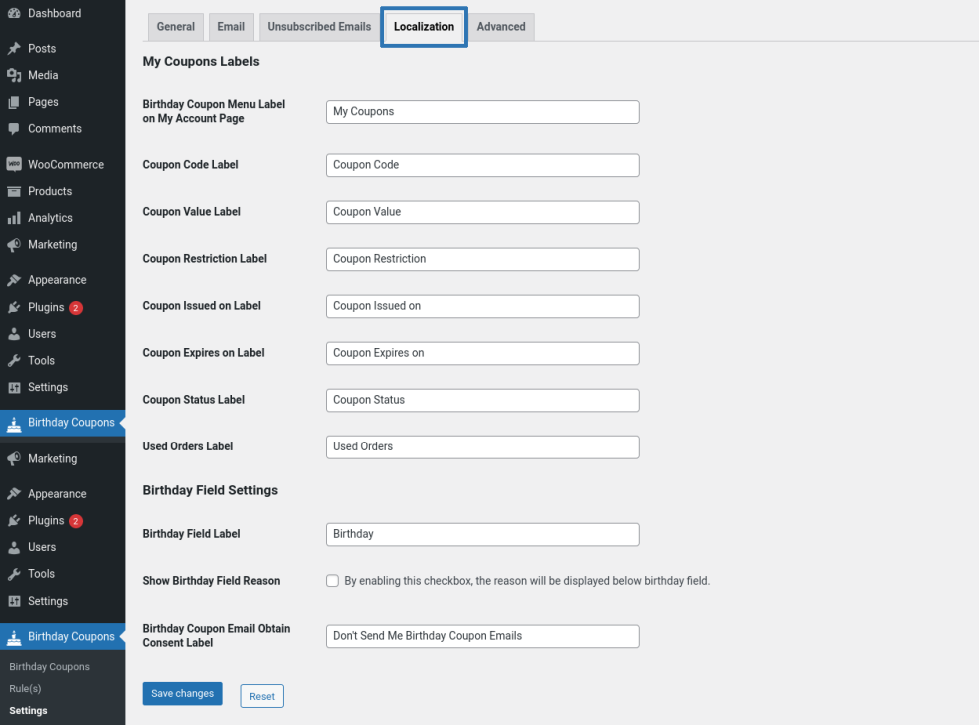Click the Comments speech bubble icon

click(14, 129)
